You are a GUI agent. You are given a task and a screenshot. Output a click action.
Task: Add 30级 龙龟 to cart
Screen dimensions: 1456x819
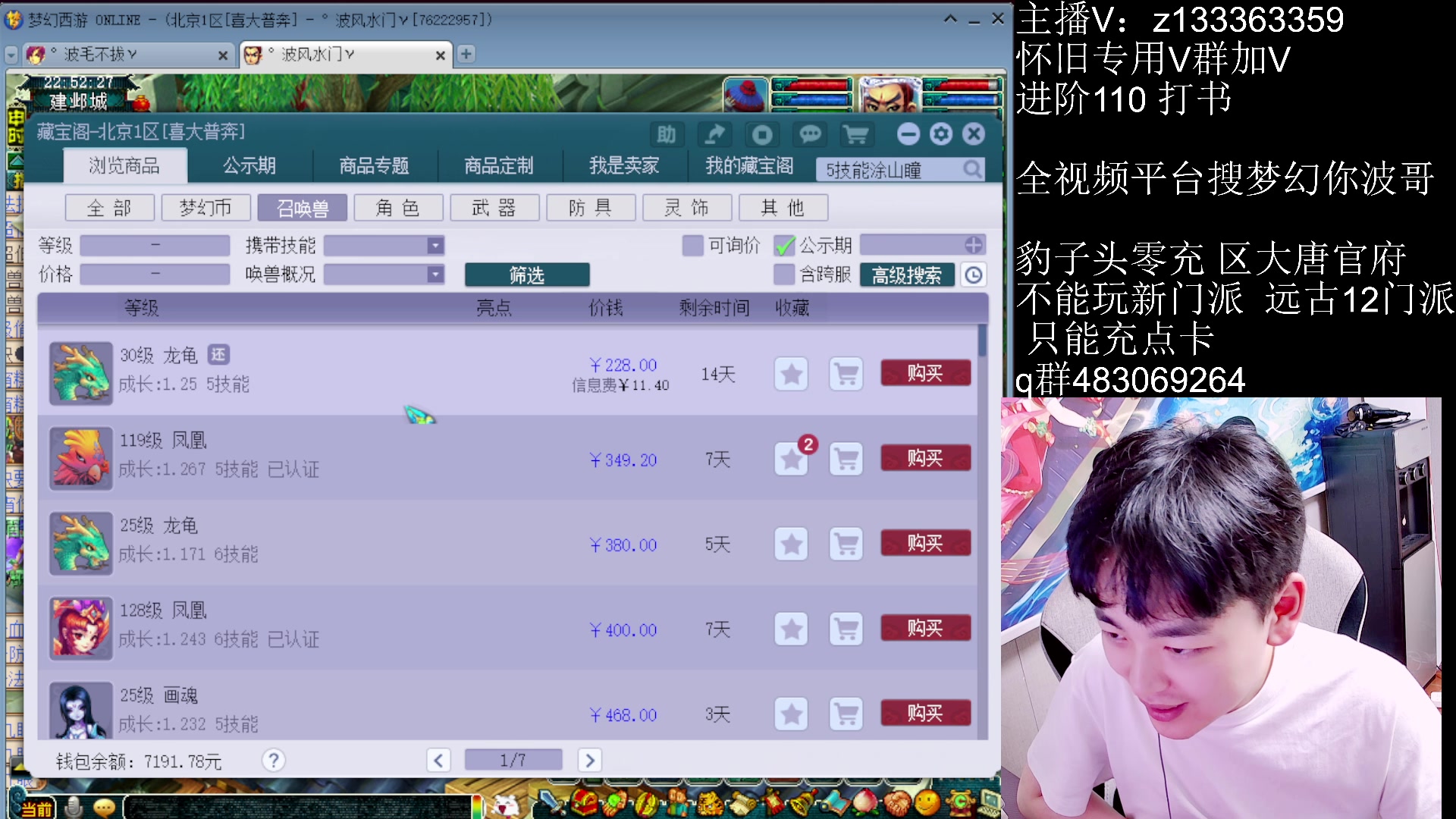coord(846,374)
